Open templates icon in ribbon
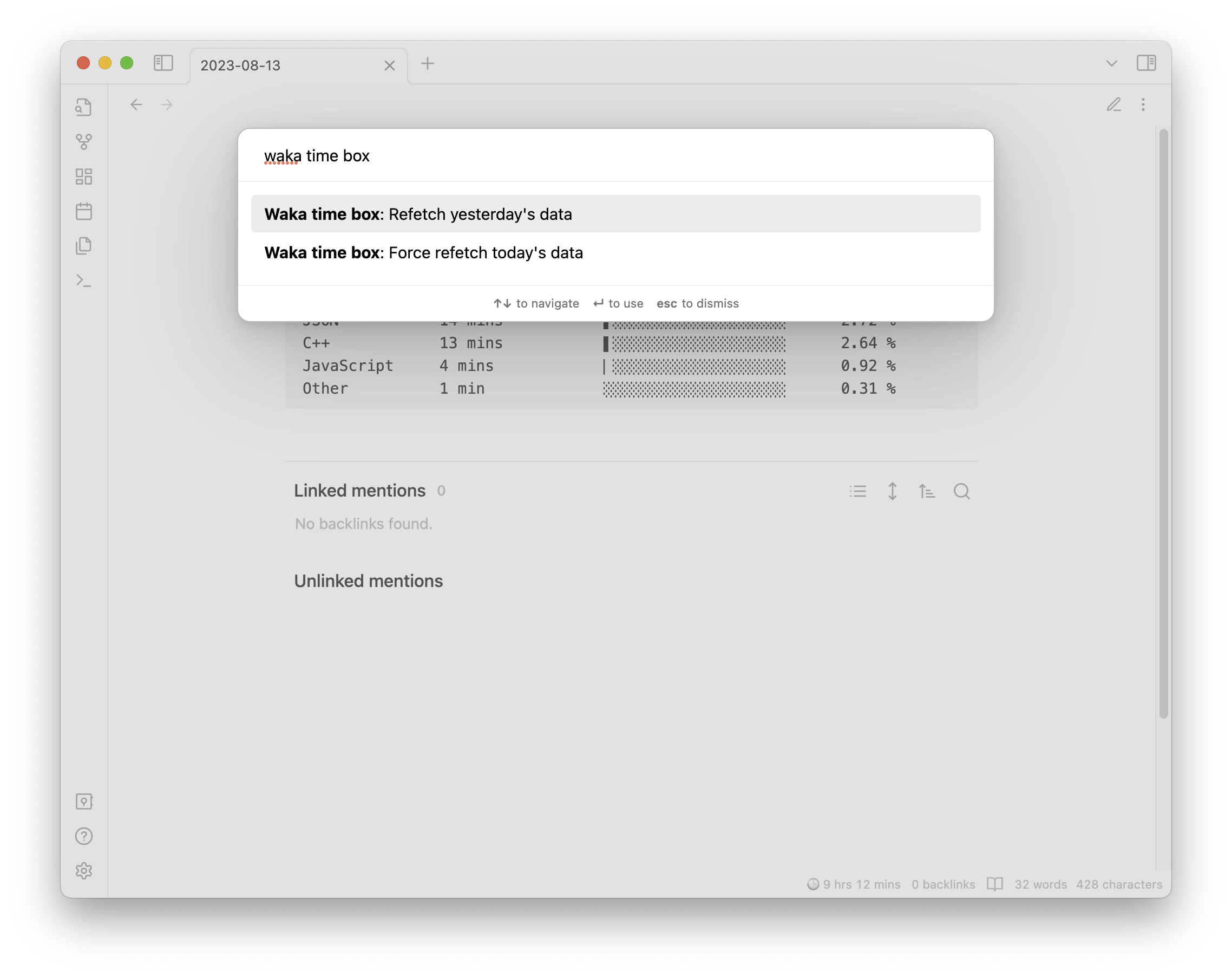 point(84,246)
